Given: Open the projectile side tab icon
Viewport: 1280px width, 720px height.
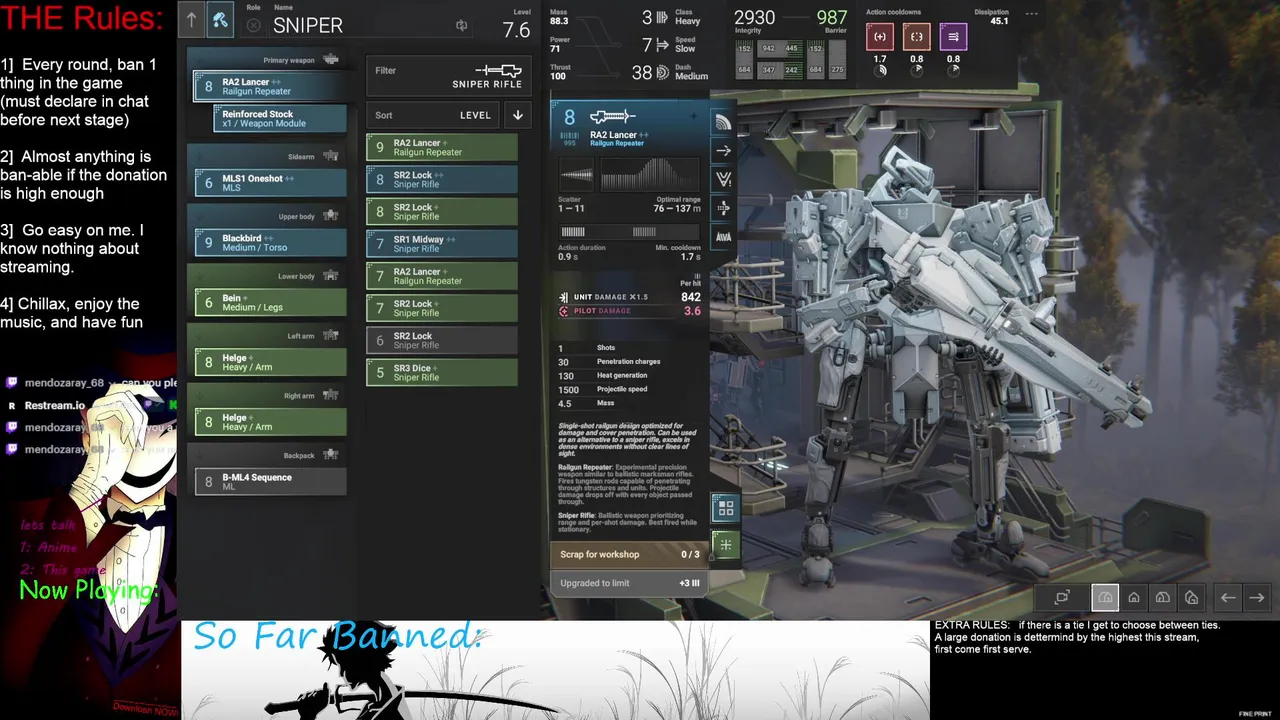Looking at the screenshot, I should (723, 208).
